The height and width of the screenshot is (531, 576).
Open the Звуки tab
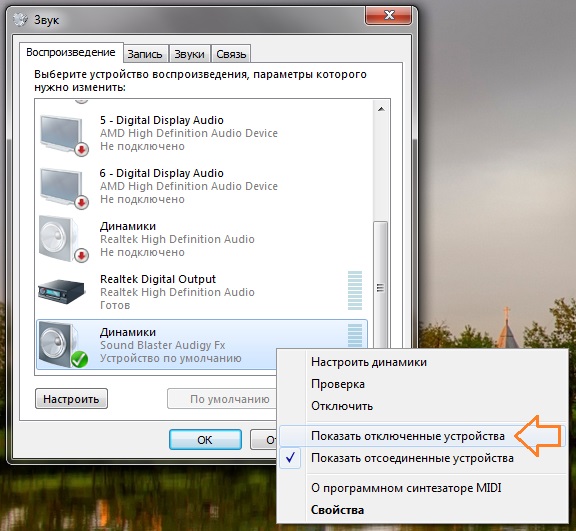(x=189, y=54)
